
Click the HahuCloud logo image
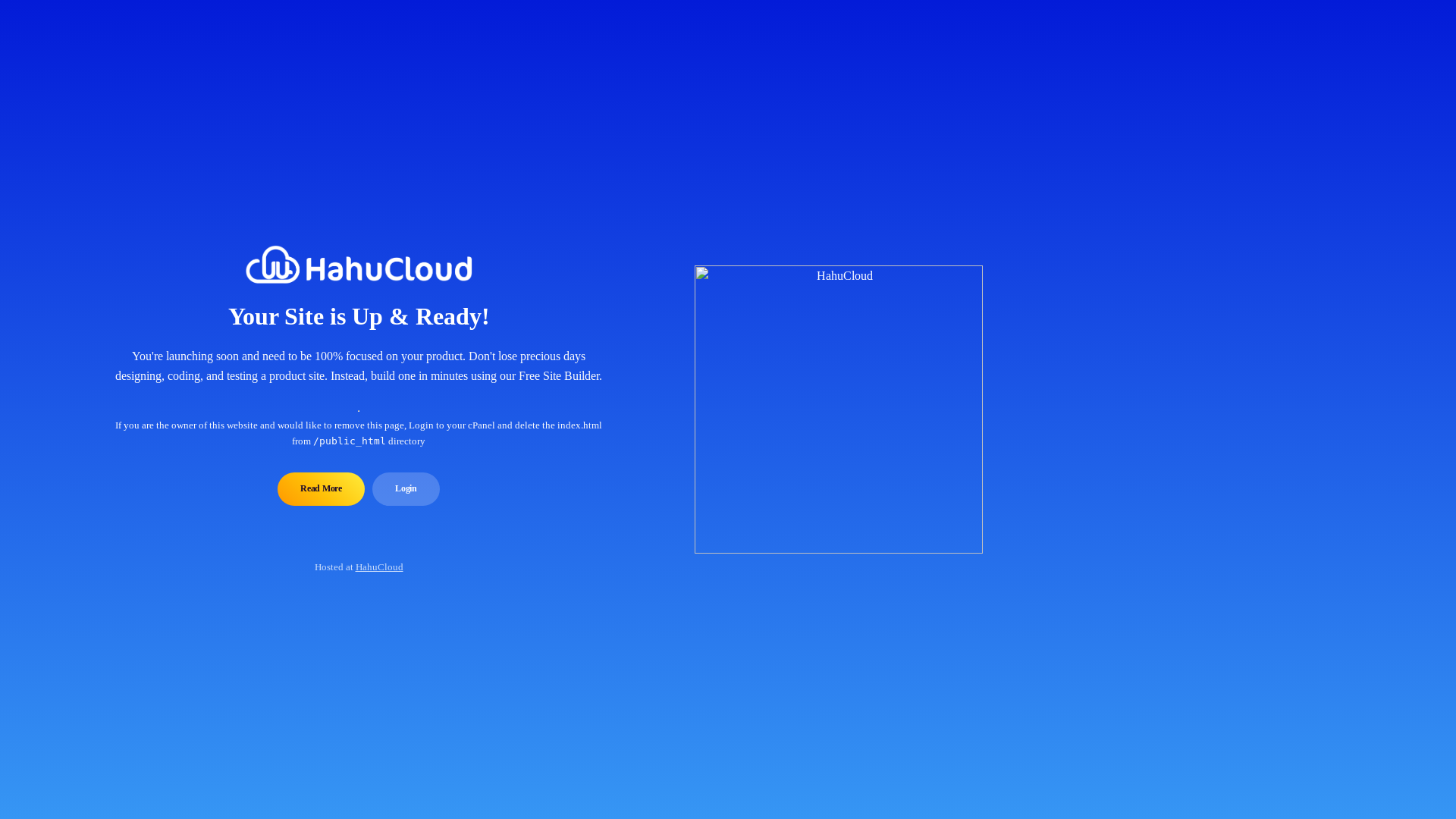(359, 265)
